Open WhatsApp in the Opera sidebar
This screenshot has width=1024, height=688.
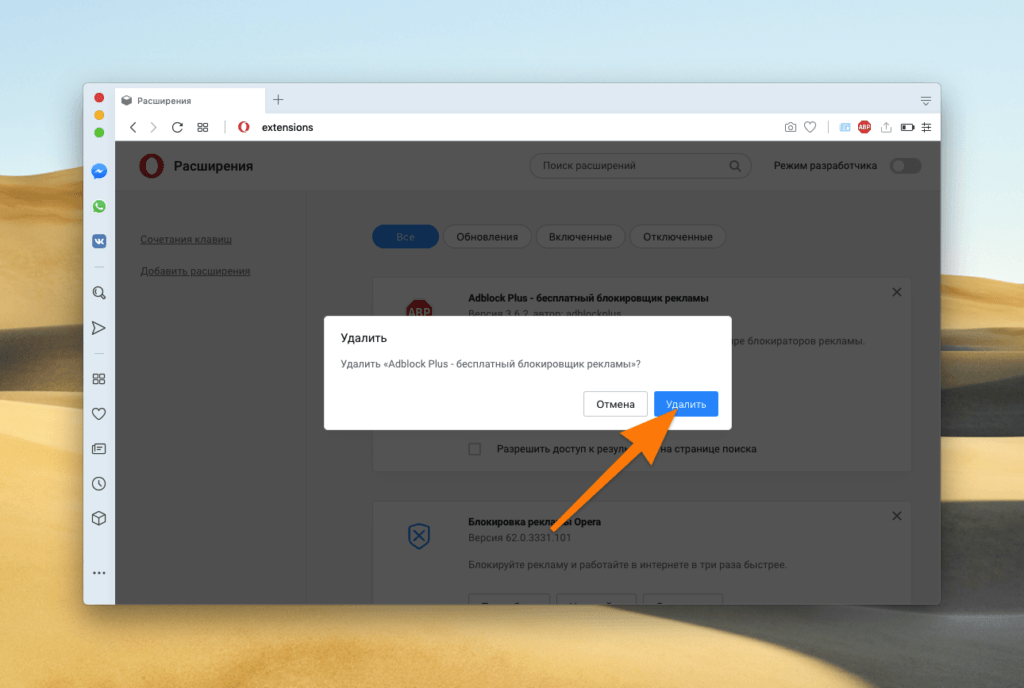99,206
